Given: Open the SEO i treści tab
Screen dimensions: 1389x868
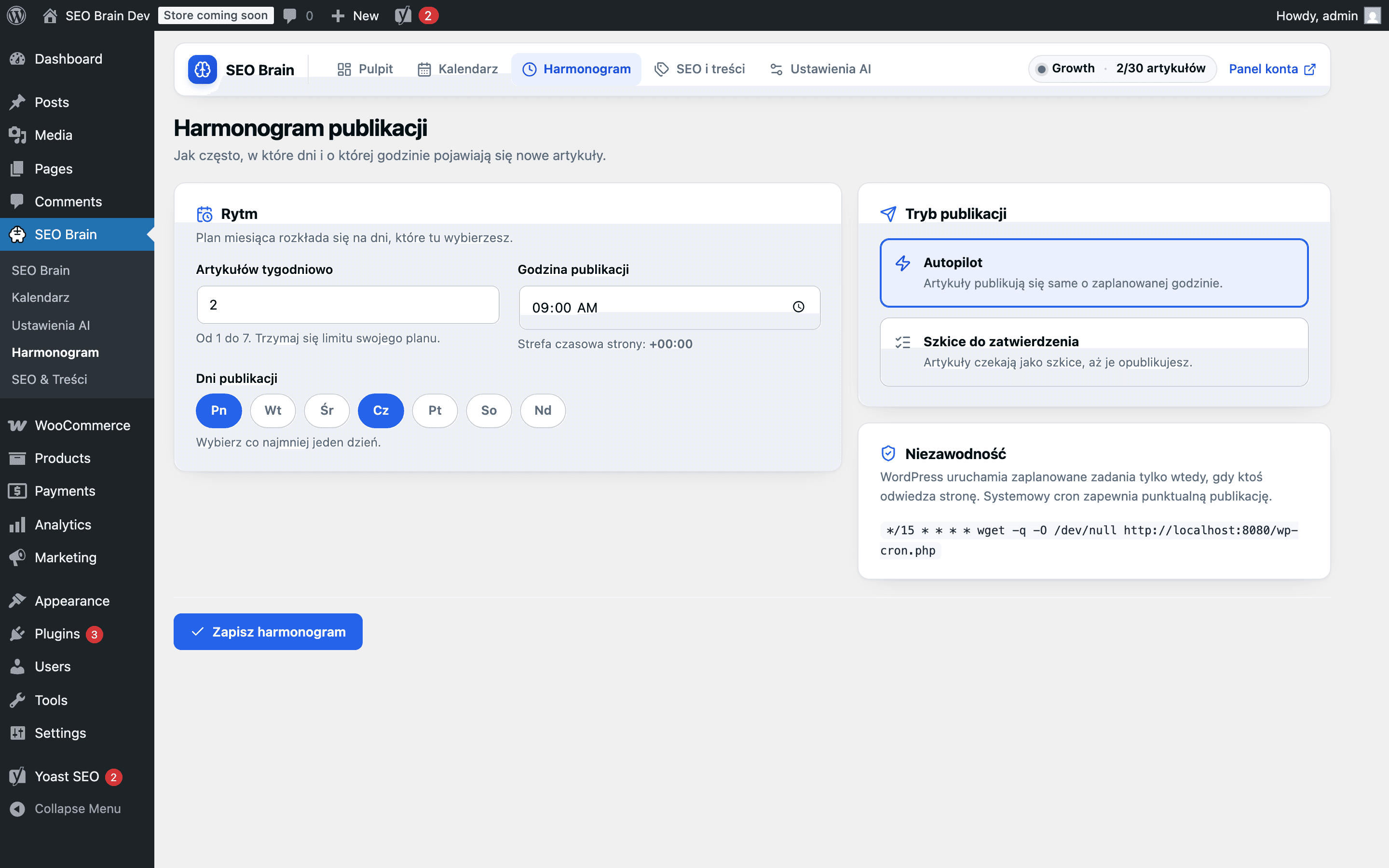Looking at the screenshot, I should point(700,69).
